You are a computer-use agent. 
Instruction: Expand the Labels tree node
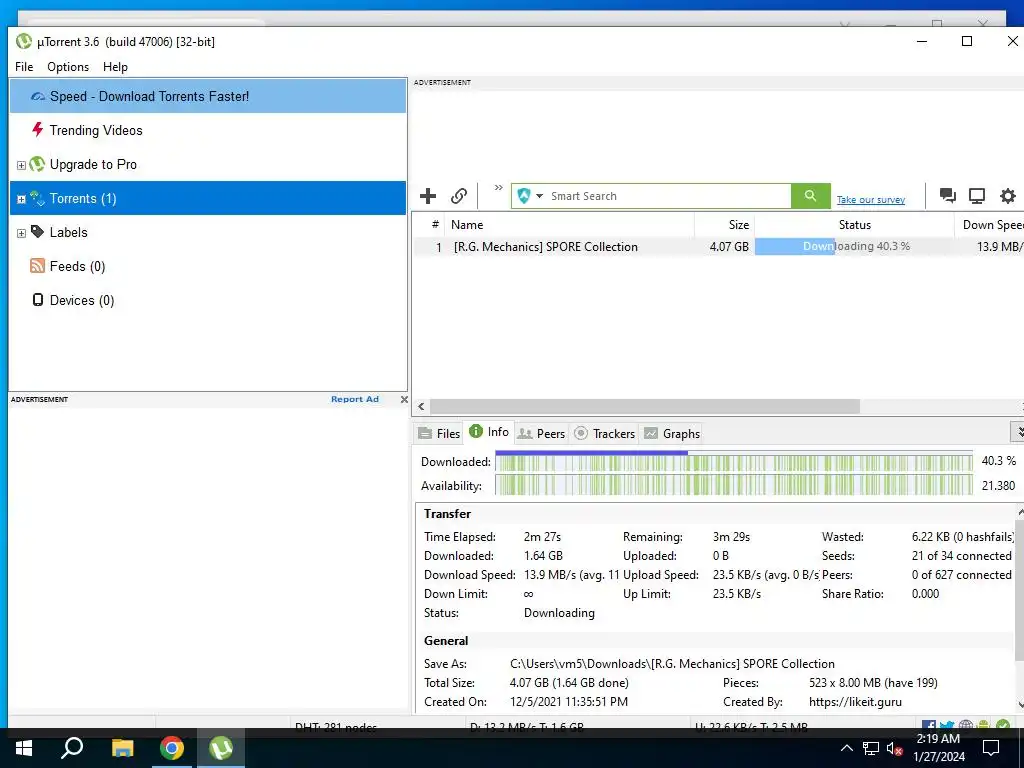pos(21,233)
